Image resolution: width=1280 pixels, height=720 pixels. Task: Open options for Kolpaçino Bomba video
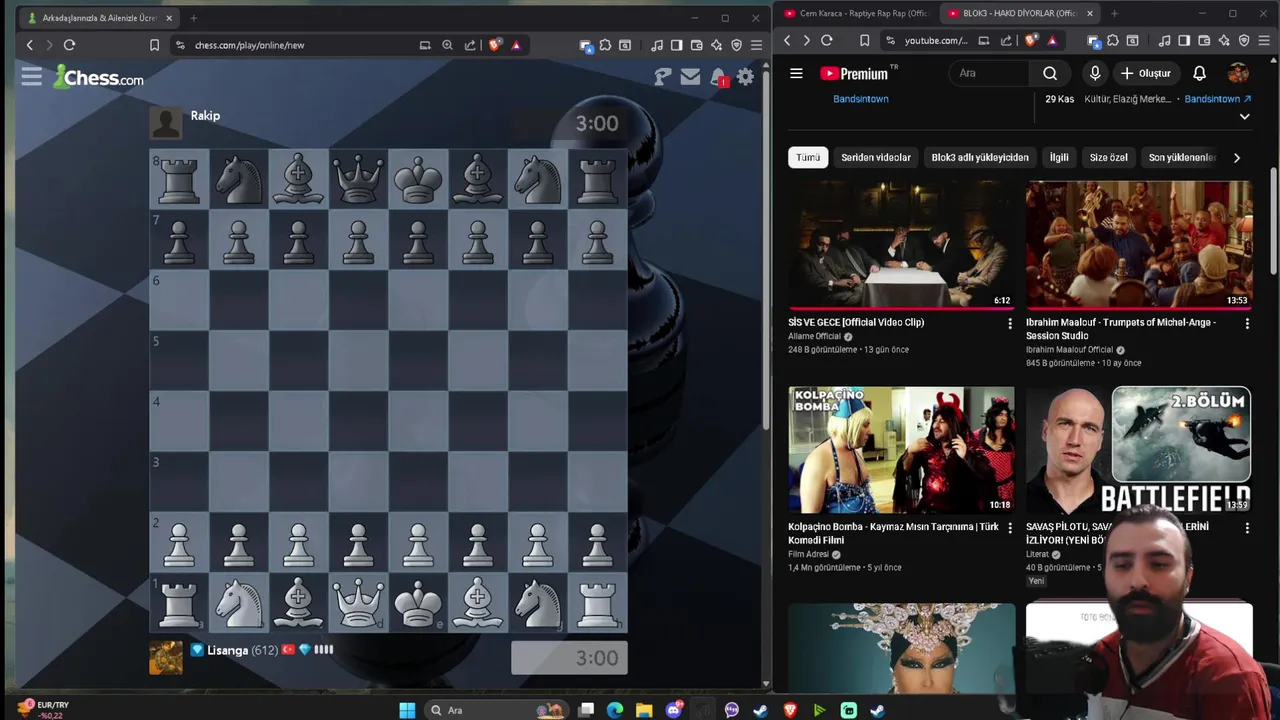(1009, 528)
